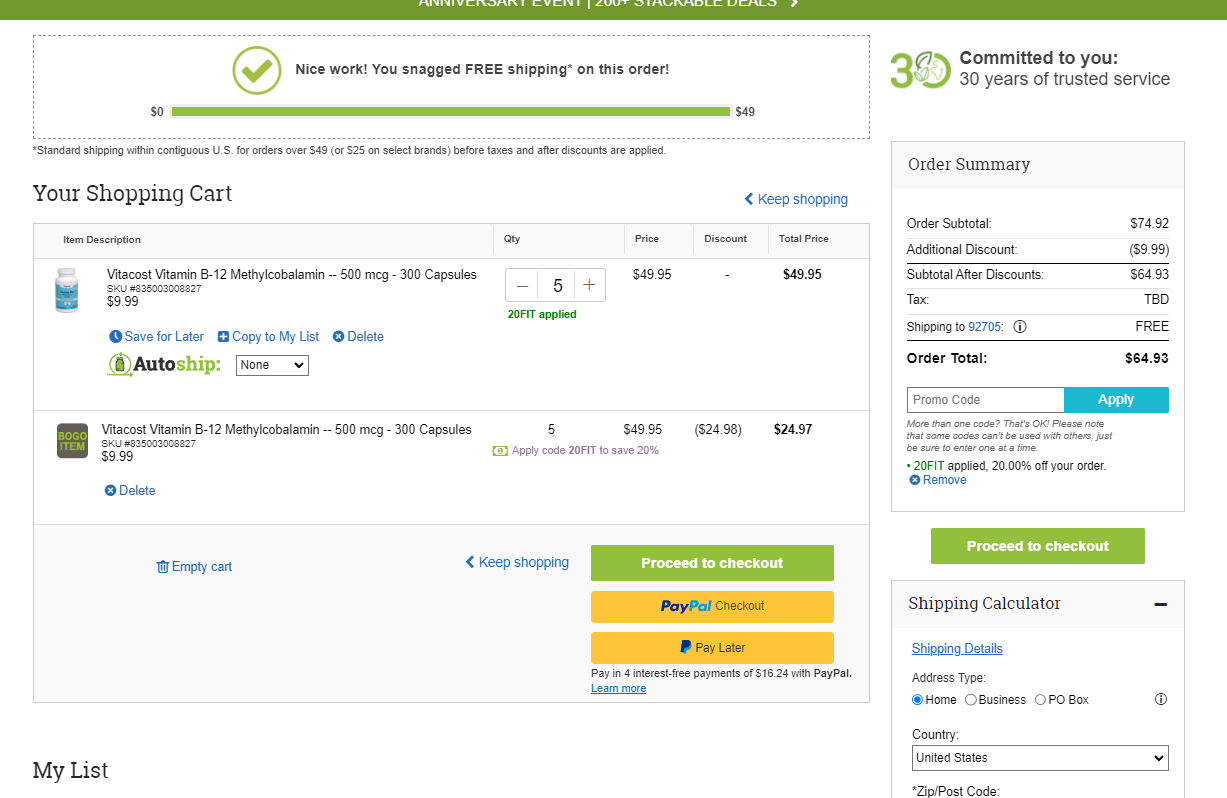This screenshot has height=798, width=1227.
Task: Click first item's product name link
Action: (292, 274)
